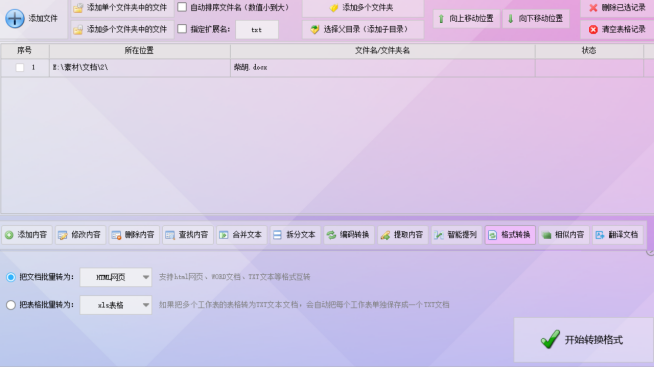
Task: Open the HTML网页 format dropdown
Action: pyautogui.click(x=116, y=277)
